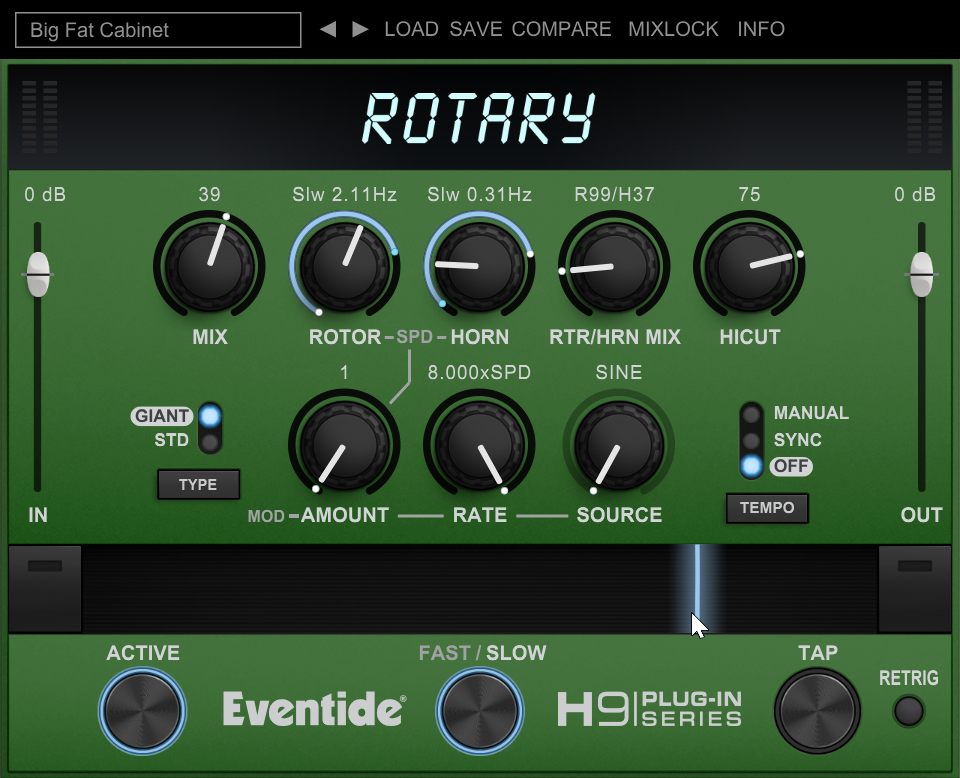Click the MANUAL tempo label

(811, 413)
